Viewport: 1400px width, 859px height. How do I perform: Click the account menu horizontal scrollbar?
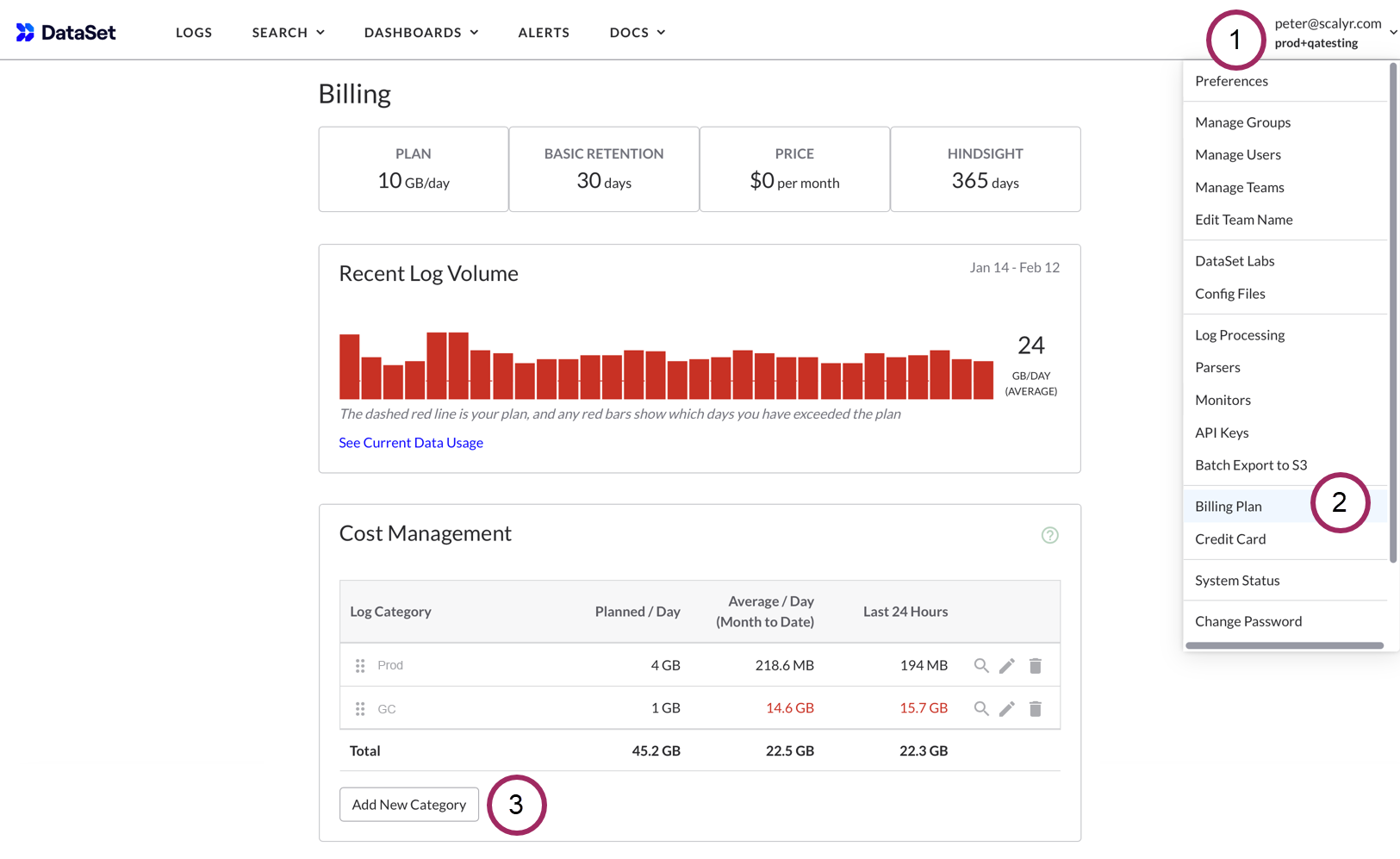1284,645
